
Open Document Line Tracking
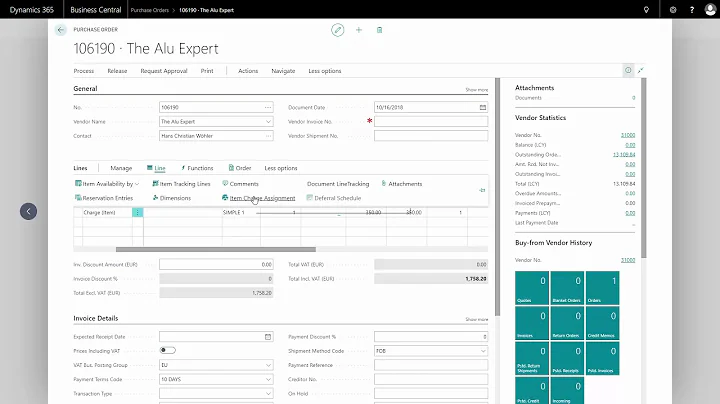click(338, 184)
